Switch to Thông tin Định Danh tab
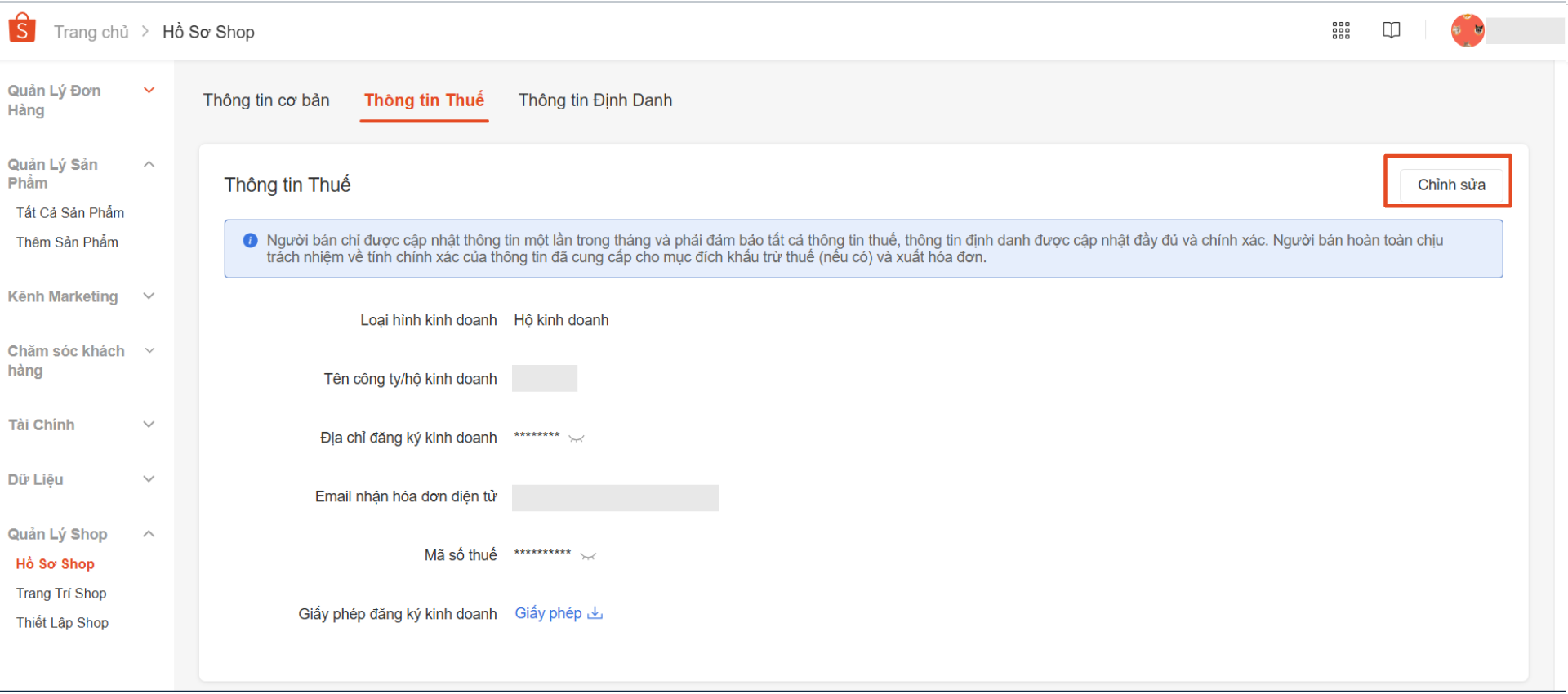Image resolution: width=1568 pixels, height=694 pixels. tap(595, 100)
